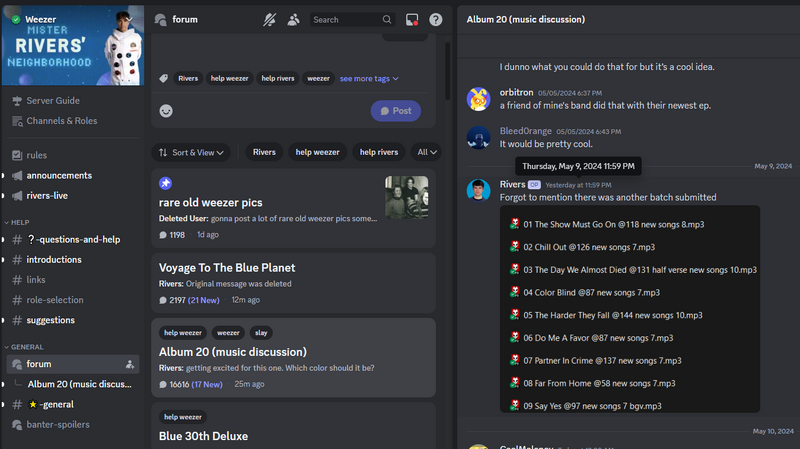The height and width of the screenshot is (449, 800).
Task: Open rare old weezer pics thumbnail
Action: pyautogui.click(x=406, y=197)
